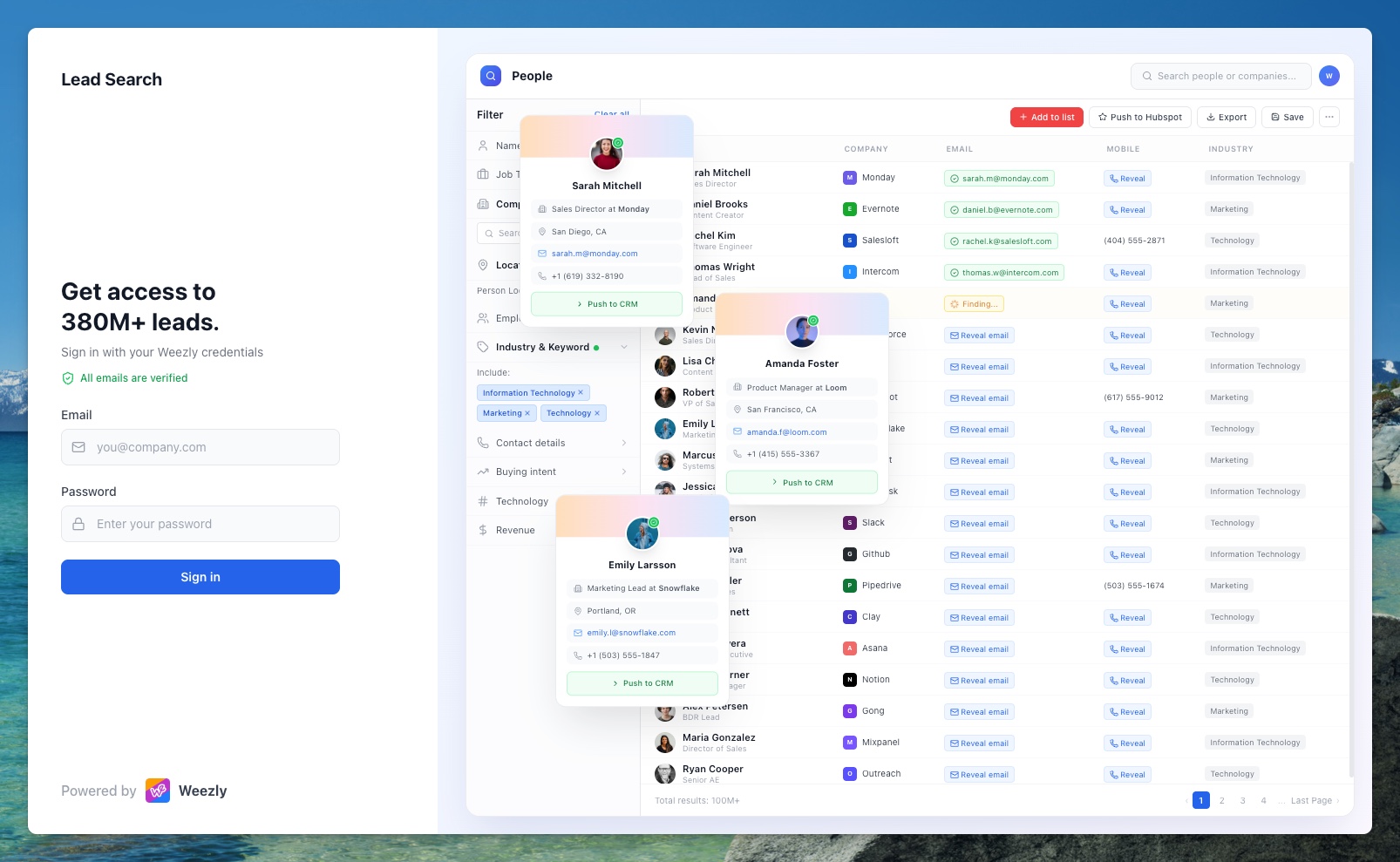Screen dimensions: 1400x862
Task: Click Sarah Mitchell's card profile photo
Action: (x=606, y=154)
